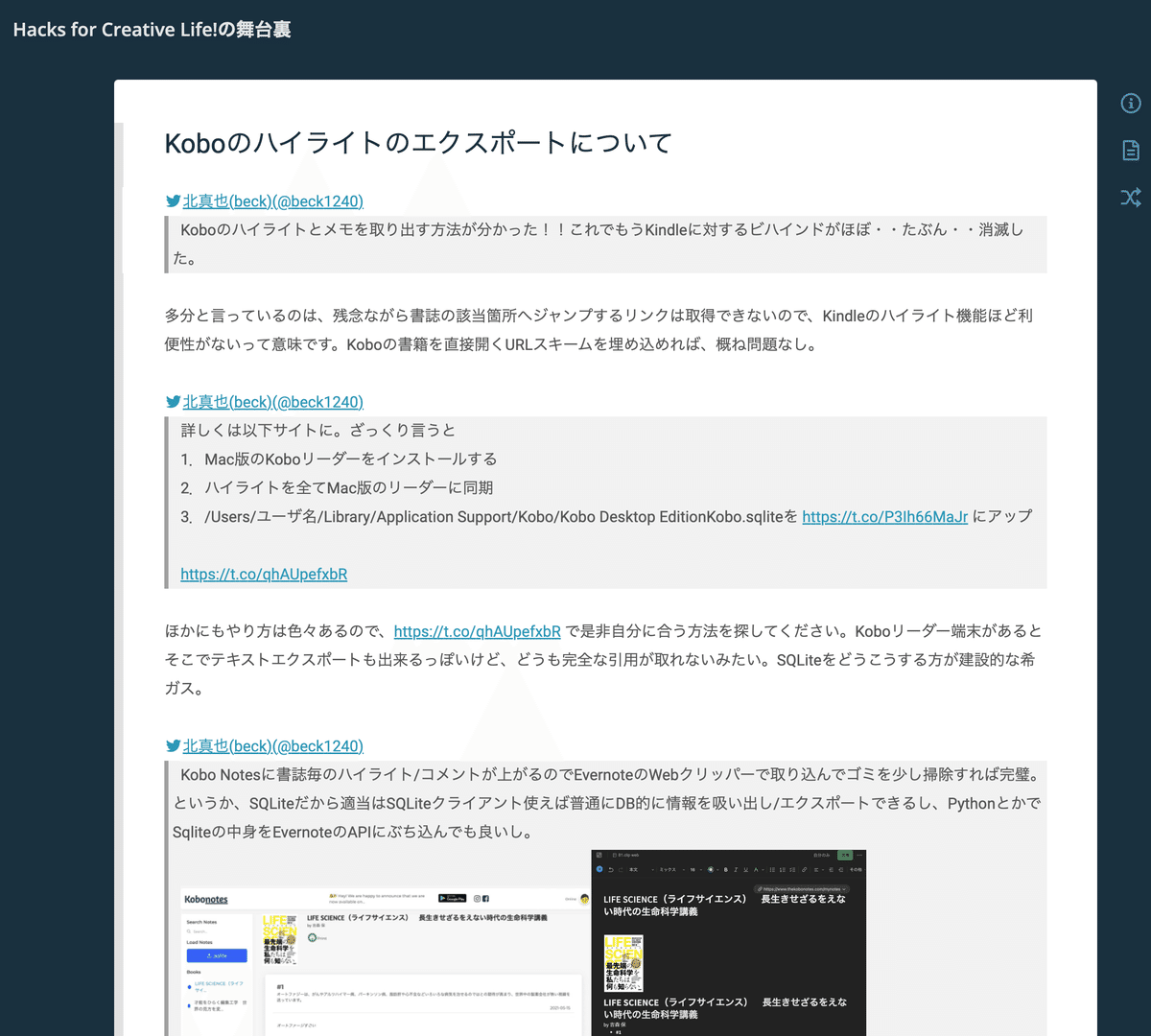This screenshot has height=1036, width=1151.
Task: Click text 詳しくは以下サイトに。ざっくり言うと
Action: point(317,431)
